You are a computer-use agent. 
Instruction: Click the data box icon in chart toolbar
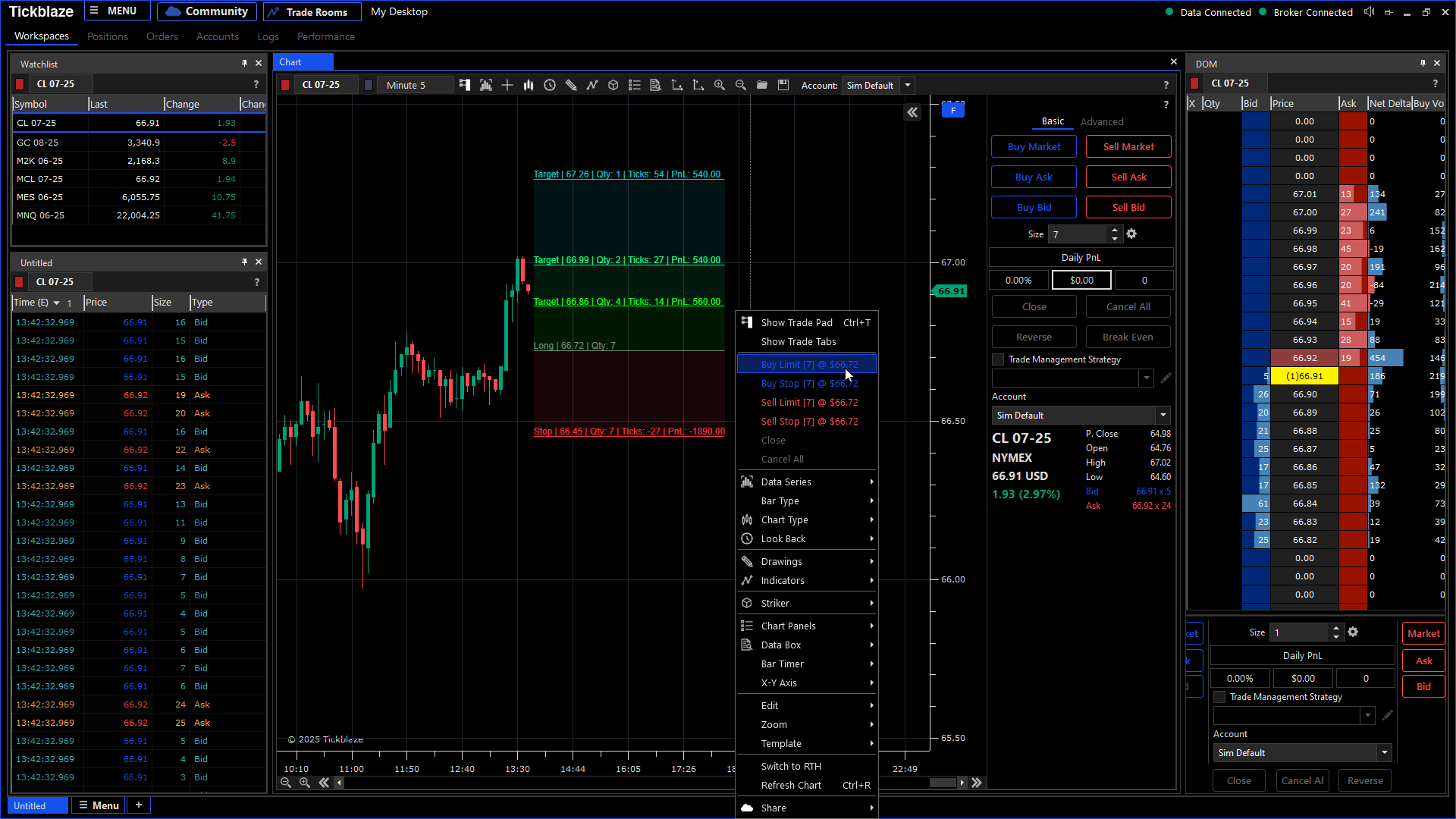pos(656,85)
